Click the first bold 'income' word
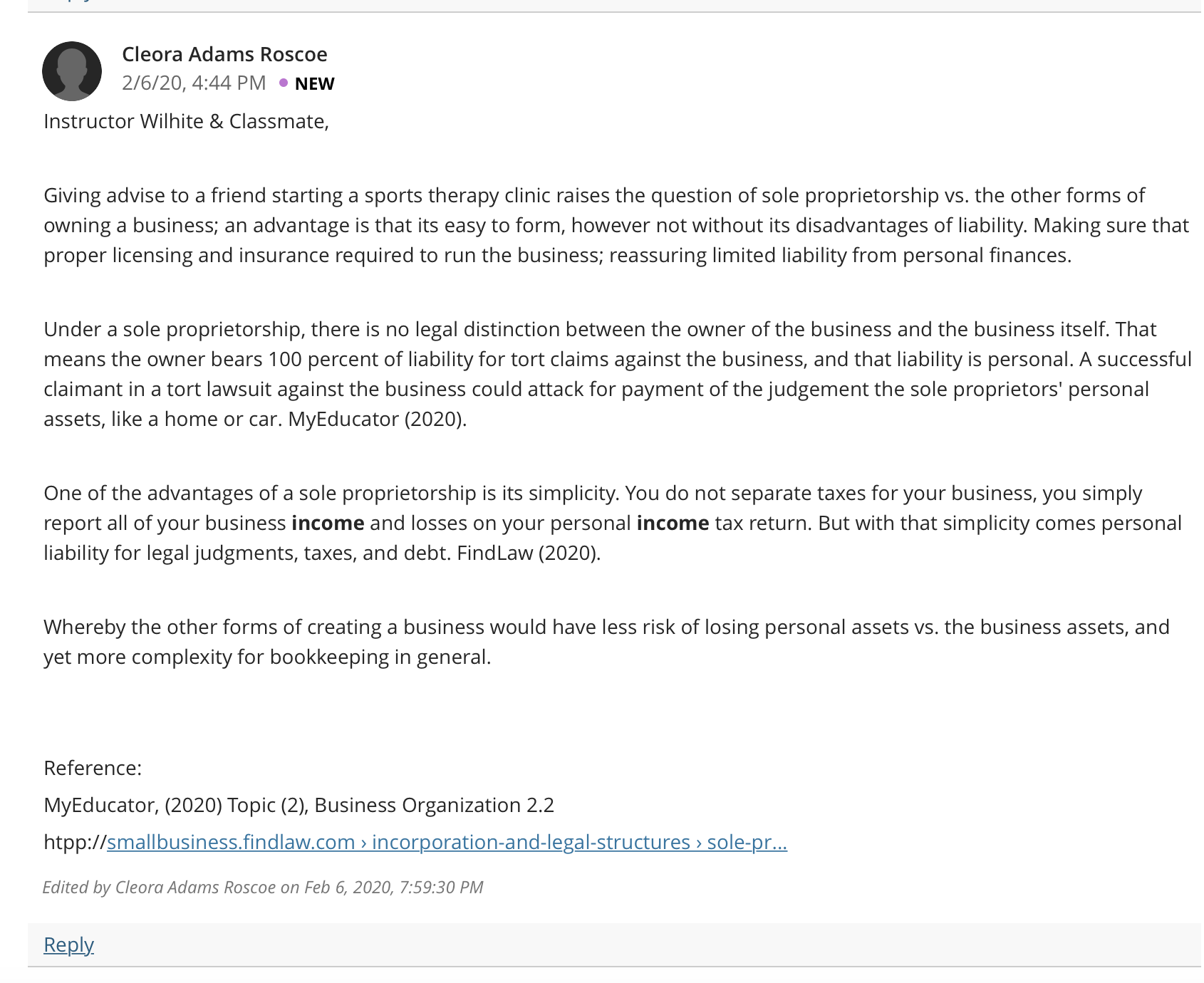 pos(328,523)
